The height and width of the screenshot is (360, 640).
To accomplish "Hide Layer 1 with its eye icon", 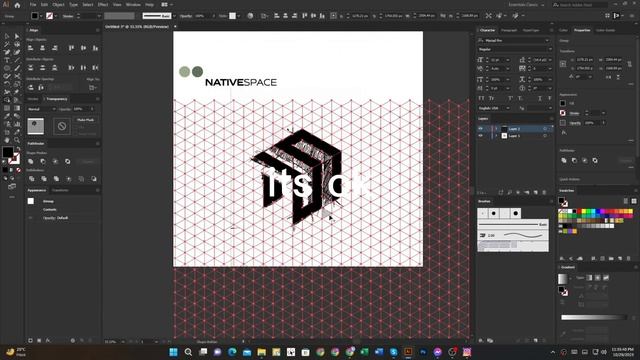I will click(480, 136).
